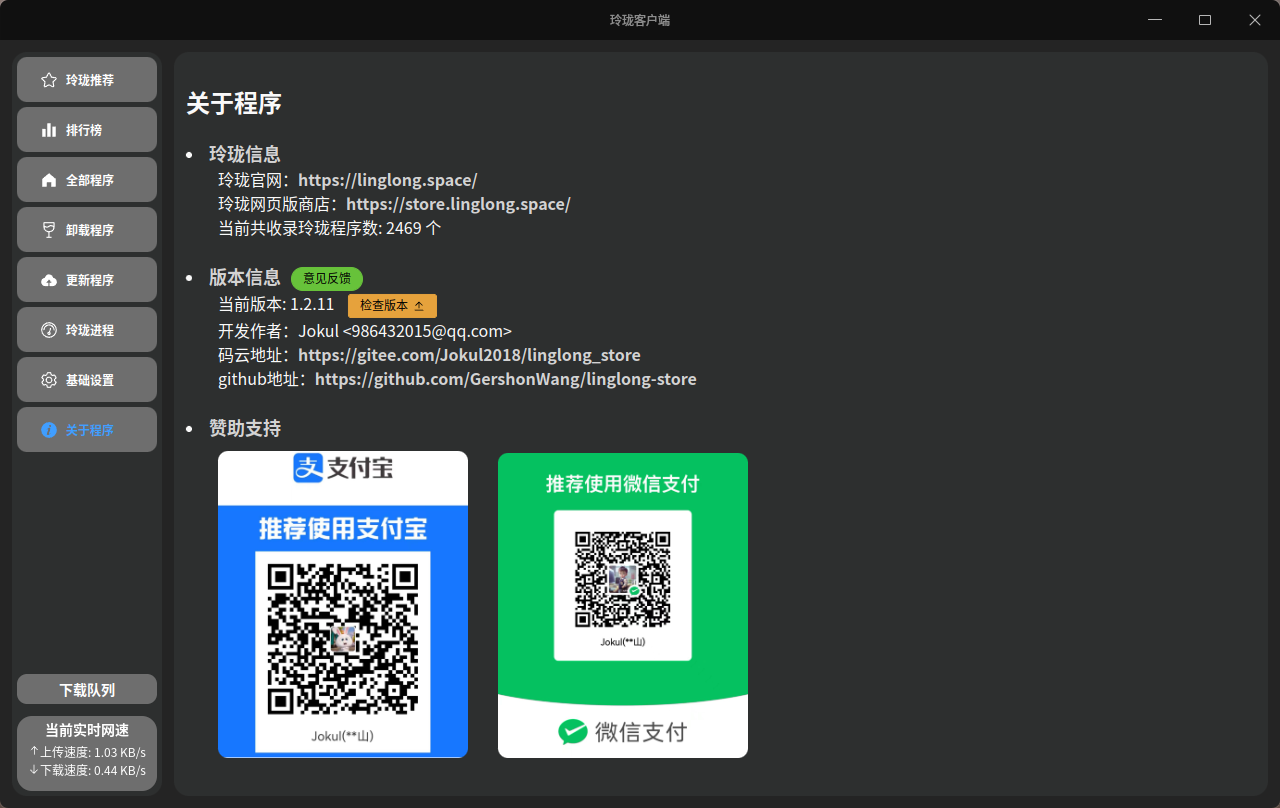
Task: Switch to the 排行榜 page
Action: [x=87, y=130]
